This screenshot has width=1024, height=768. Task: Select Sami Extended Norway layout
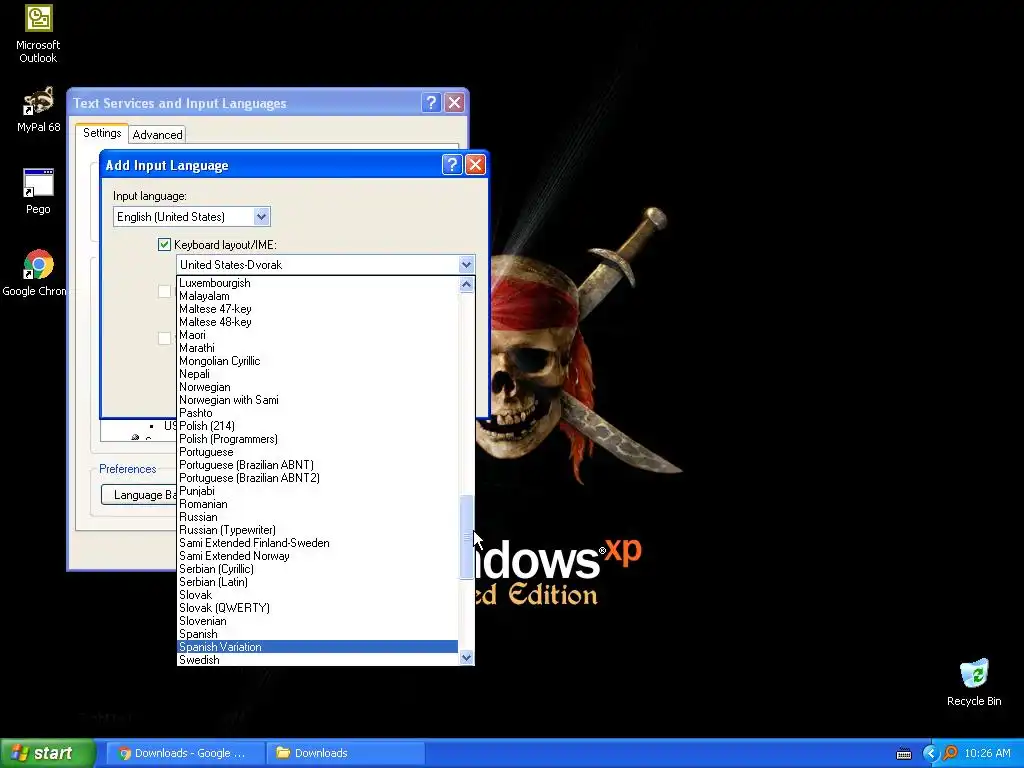317,556
